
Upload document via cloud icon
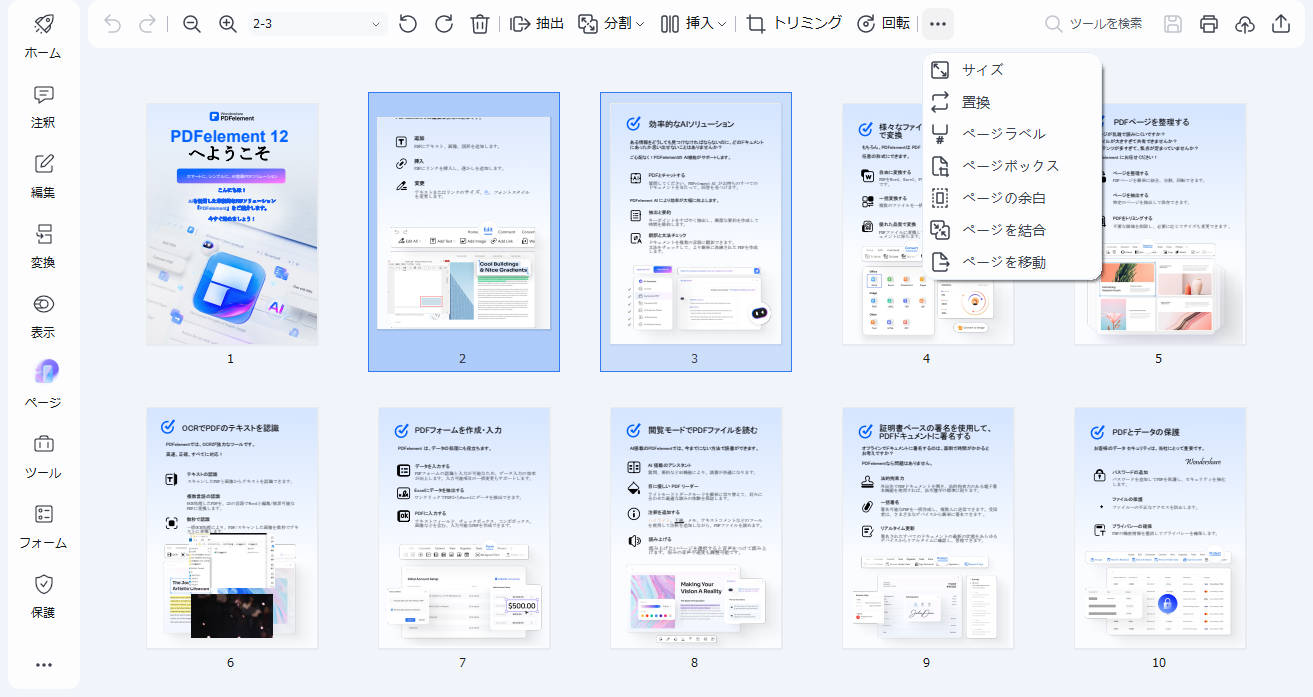1243,22
